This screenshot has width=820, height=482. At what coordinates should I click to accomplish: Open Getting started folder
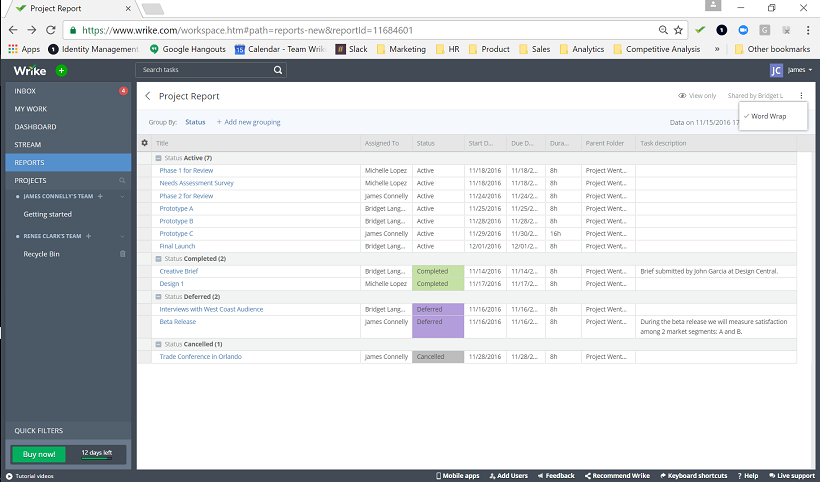(48, 214)
